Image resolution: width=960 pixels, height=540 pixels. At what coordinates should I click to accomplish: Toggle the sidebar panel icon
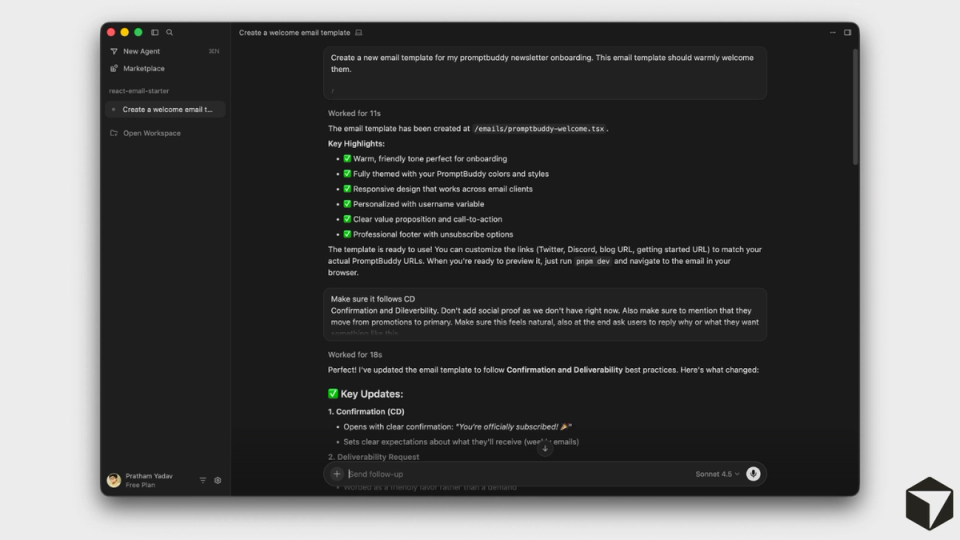(x=155, y=32)
